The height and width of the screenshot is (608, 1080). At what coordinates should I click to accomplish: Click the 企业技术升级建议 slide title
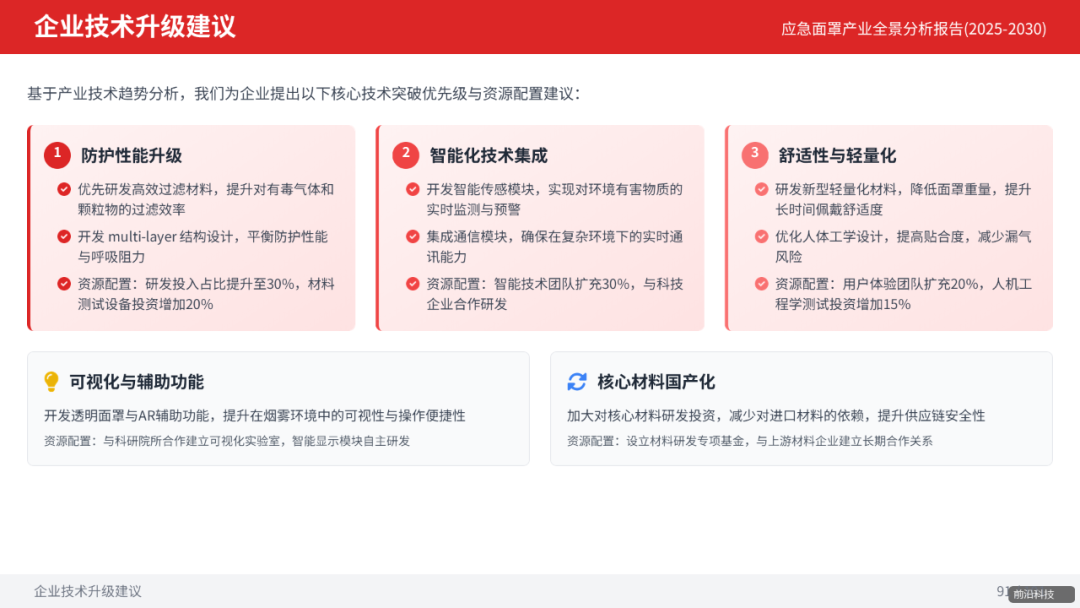click(135, 28)
